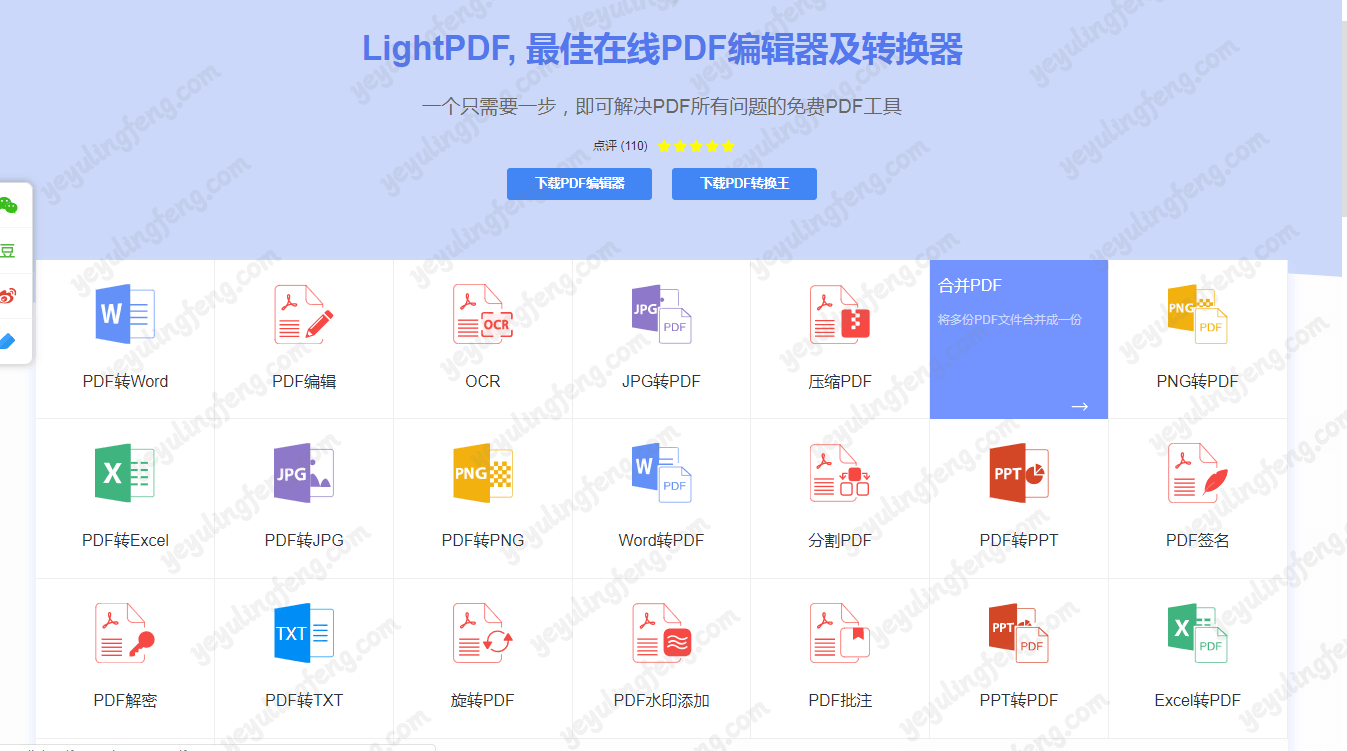The image size is (1347, 751).
Task: Open the PDF解密 unlock icon
Action: coord(125,633)
